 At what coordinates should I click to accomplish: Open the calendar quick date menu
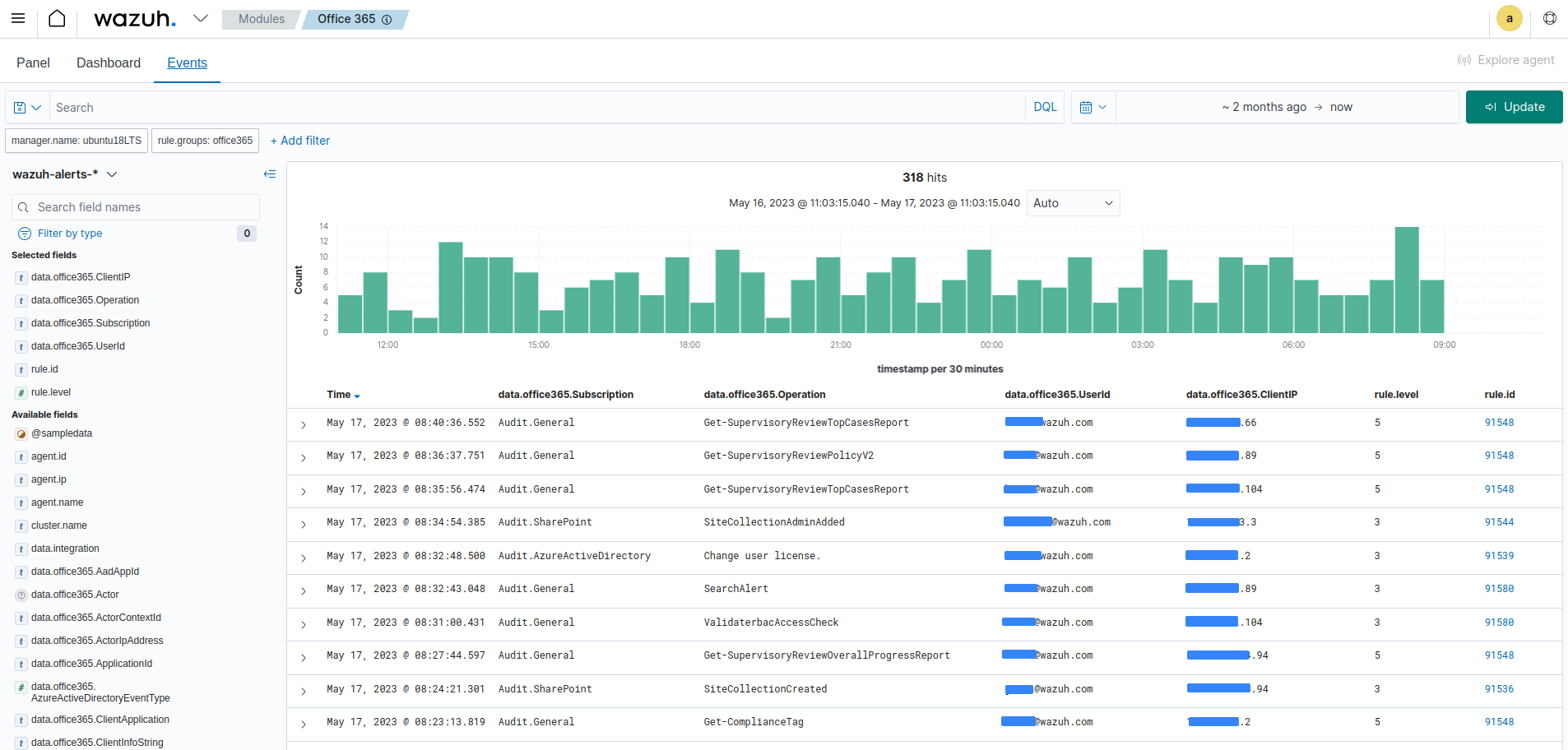[1093, 107]
